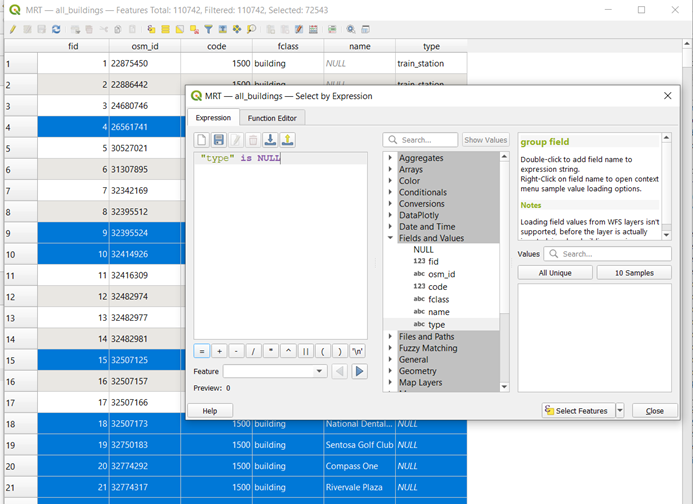693x504 pixels.
Task: Collapse the Fields and Values group
Action: pos(391,238)
